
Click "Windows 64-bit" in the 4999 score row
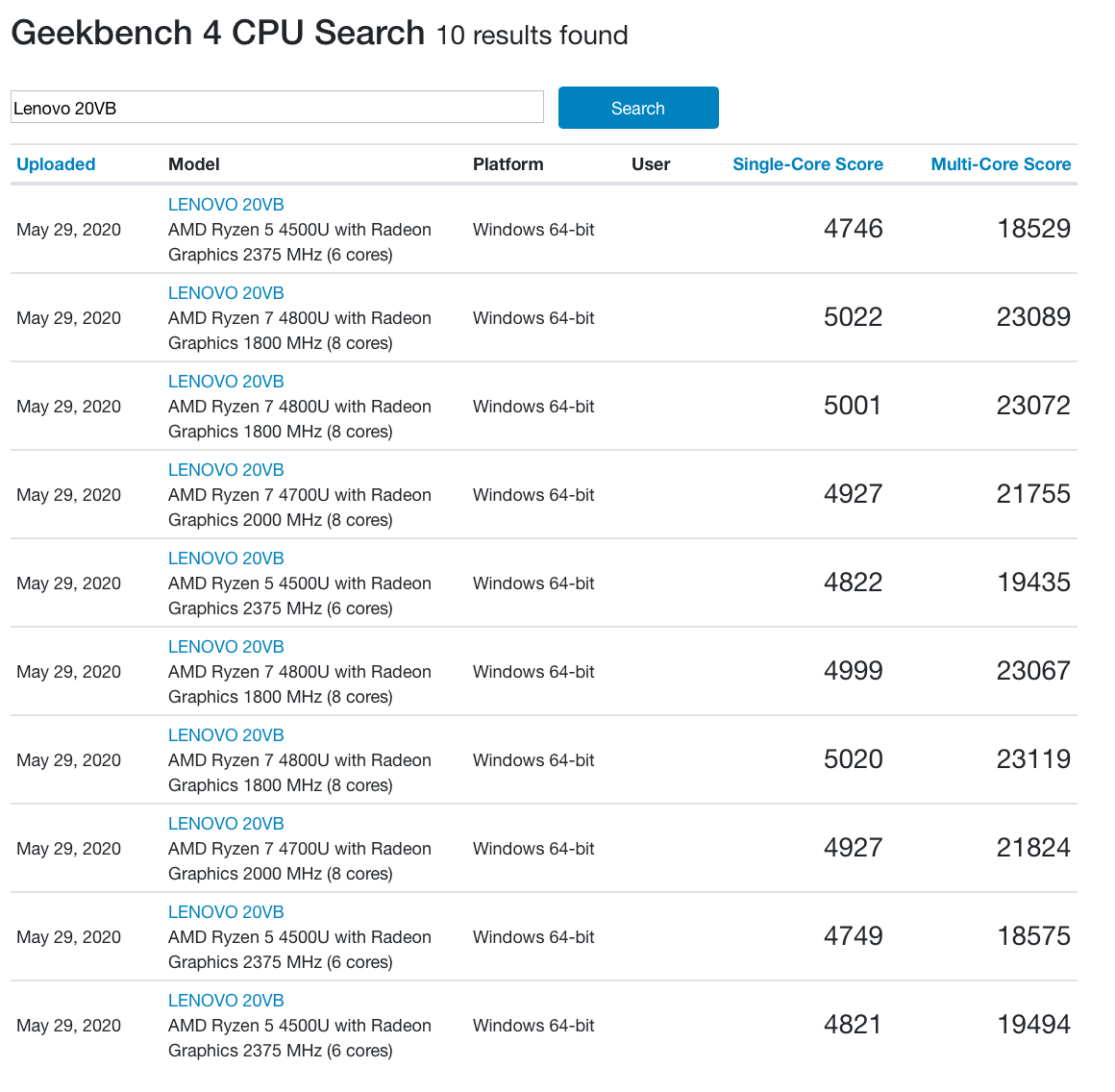pos(533,672)
